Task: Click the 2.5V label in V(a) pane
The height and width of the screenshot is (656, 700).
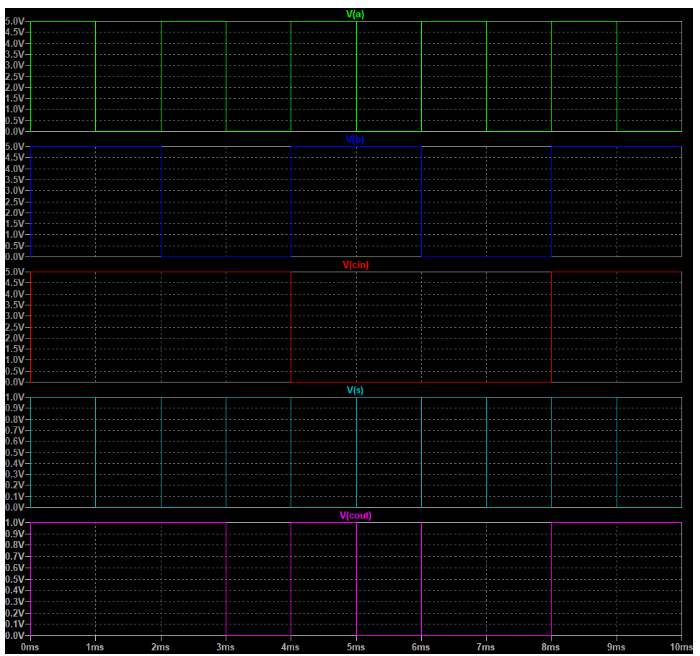Action: tap(15, 76)
